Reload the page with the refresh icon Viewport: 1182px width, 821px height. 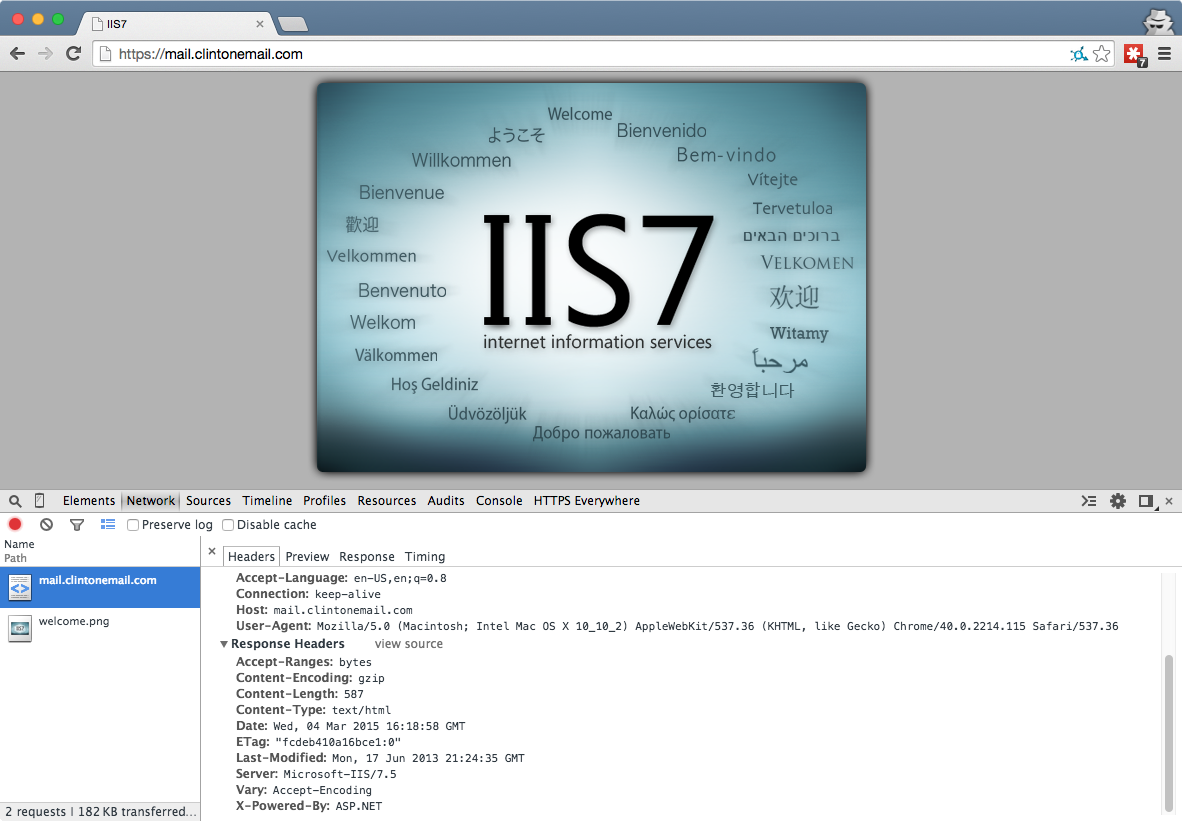73,54
